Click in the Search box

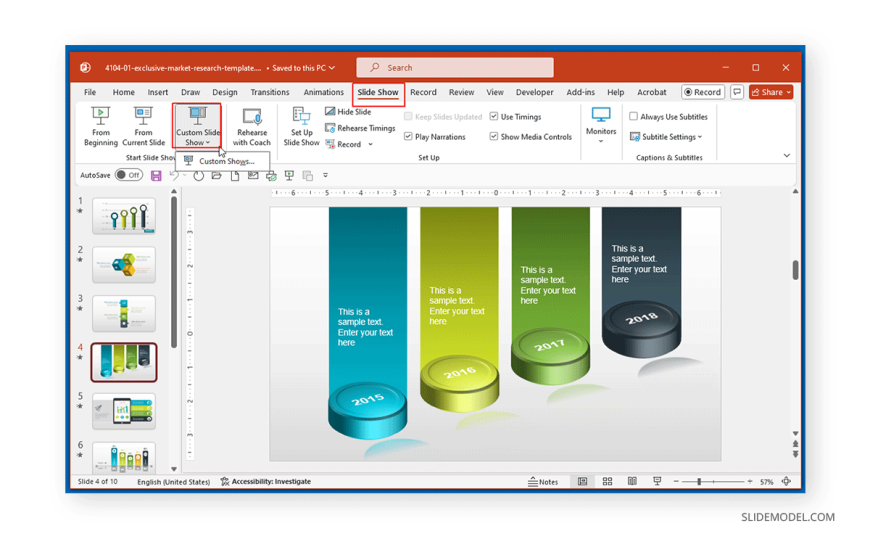(x=455, y=68)
